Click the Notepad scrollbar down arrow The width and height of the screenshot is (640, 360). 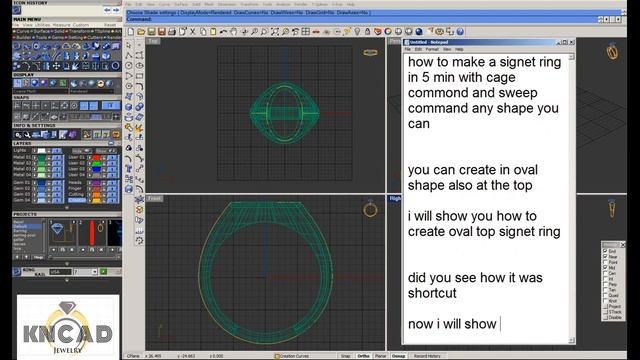pos(571,340)
